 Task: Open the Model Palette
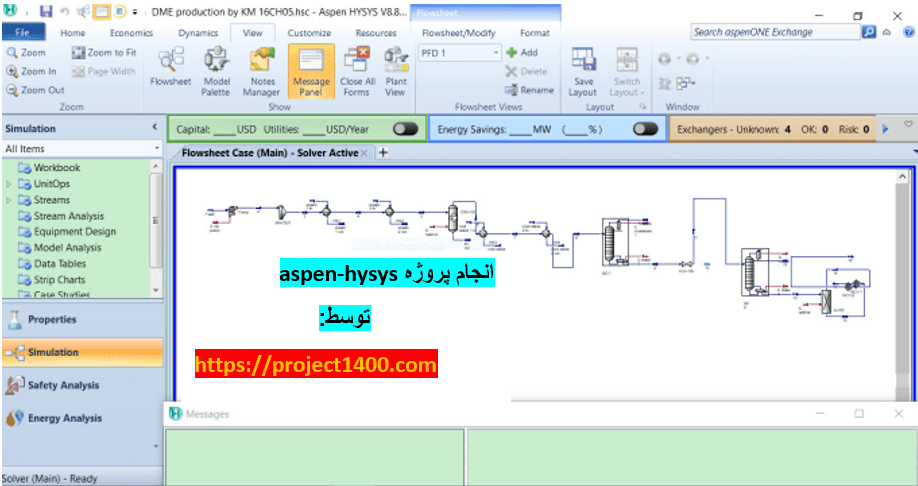point(217,71)
